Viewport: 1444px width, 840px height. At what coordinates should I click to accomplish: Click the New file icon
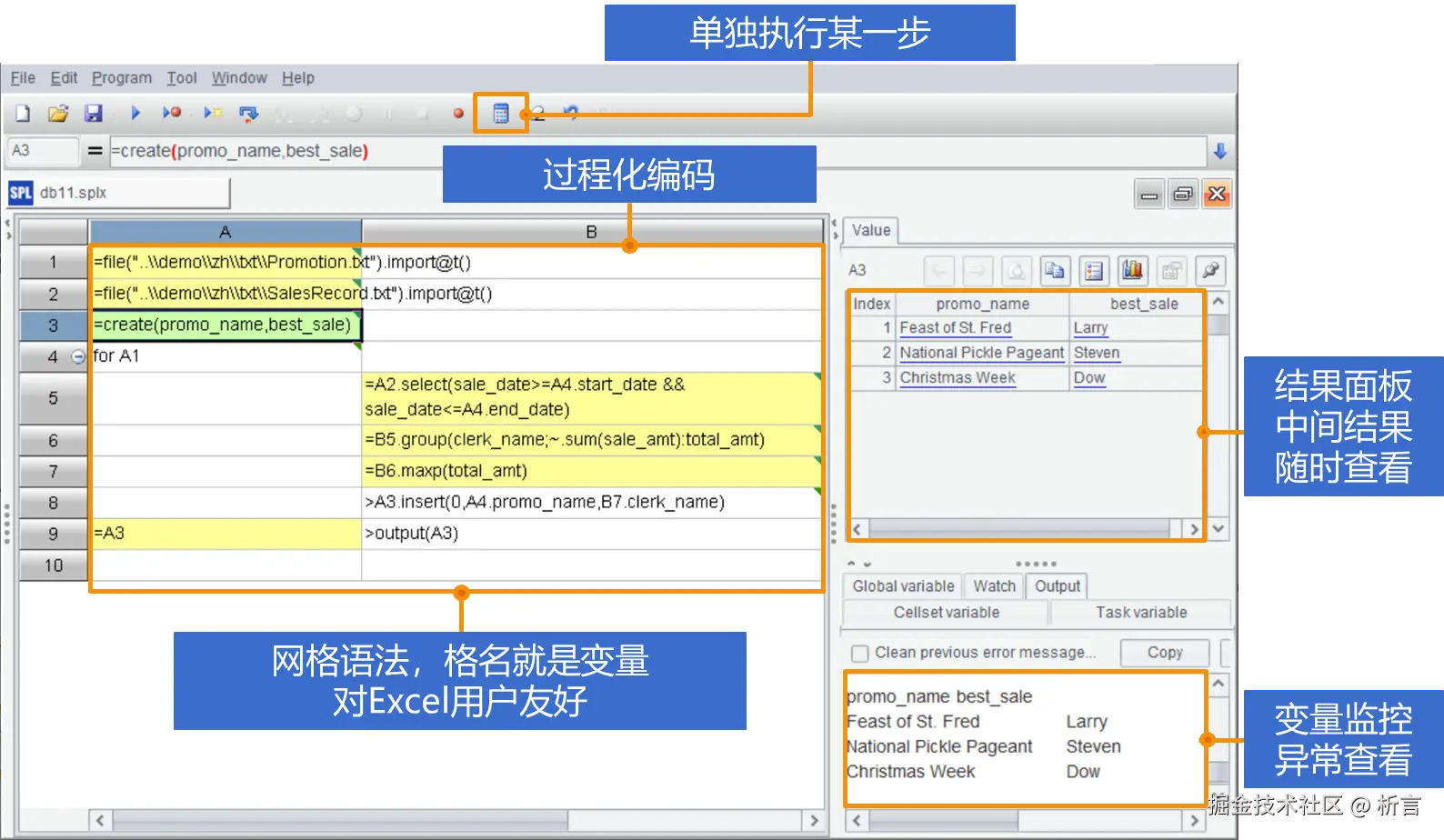[23, 114]
